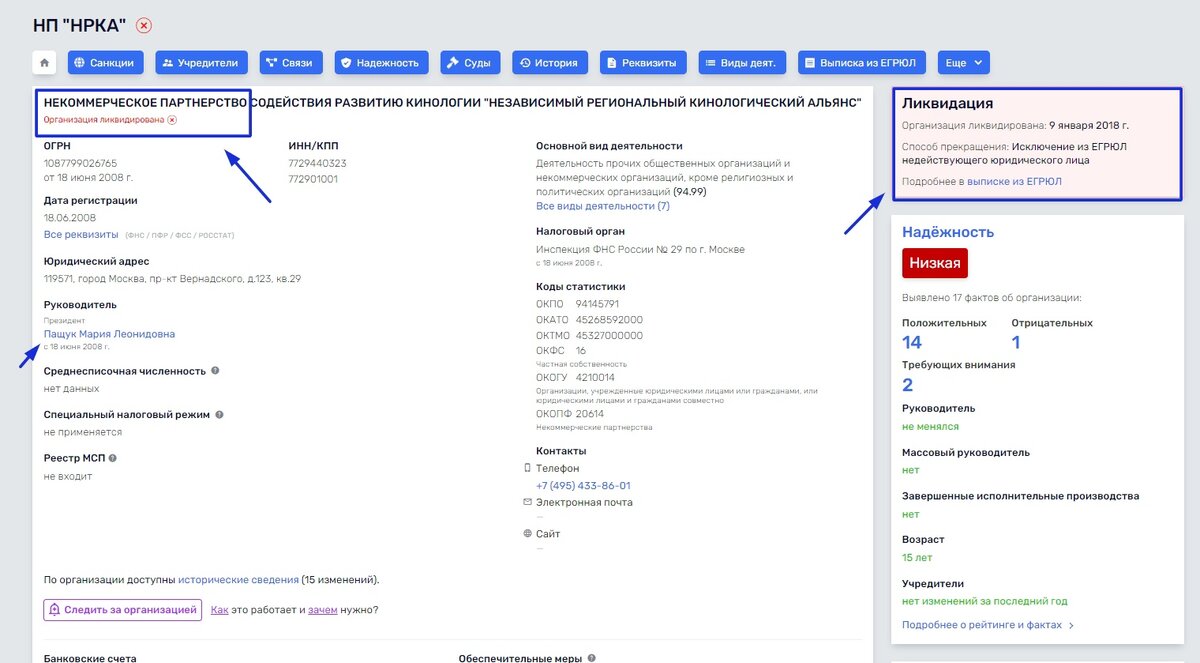Click the phone icon in Контакты
The height and width of the screenshot is (663, 1200).
coord(528,468)
